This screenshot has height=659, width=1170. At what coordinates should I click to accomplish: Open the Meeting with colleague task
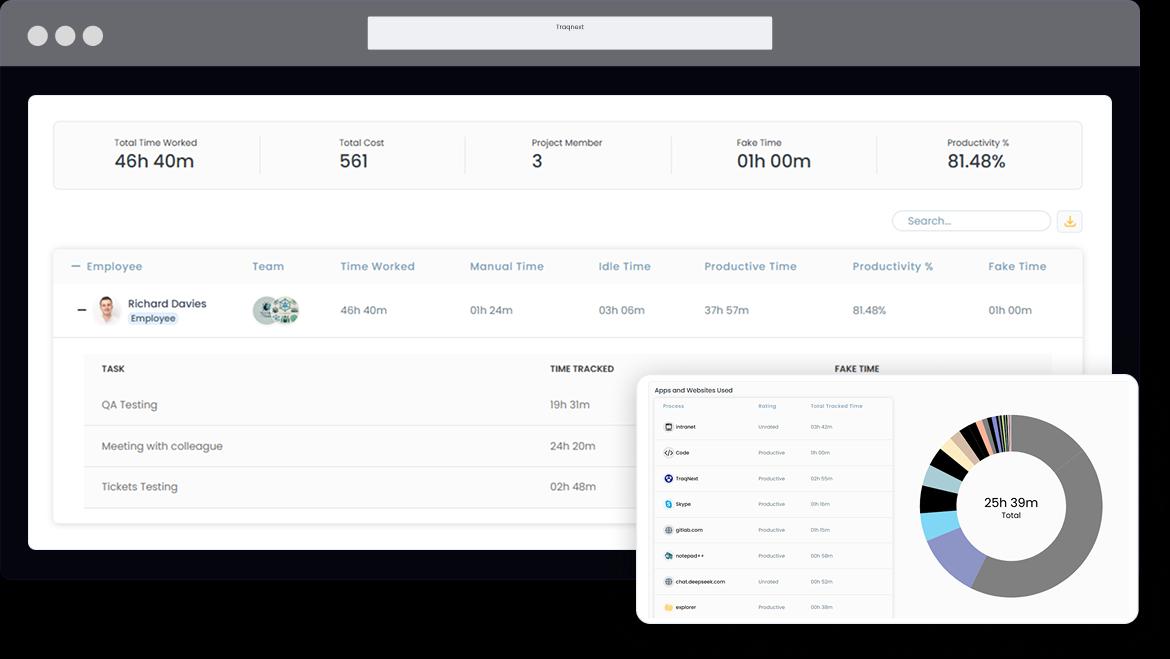click(x=162, y=446)
